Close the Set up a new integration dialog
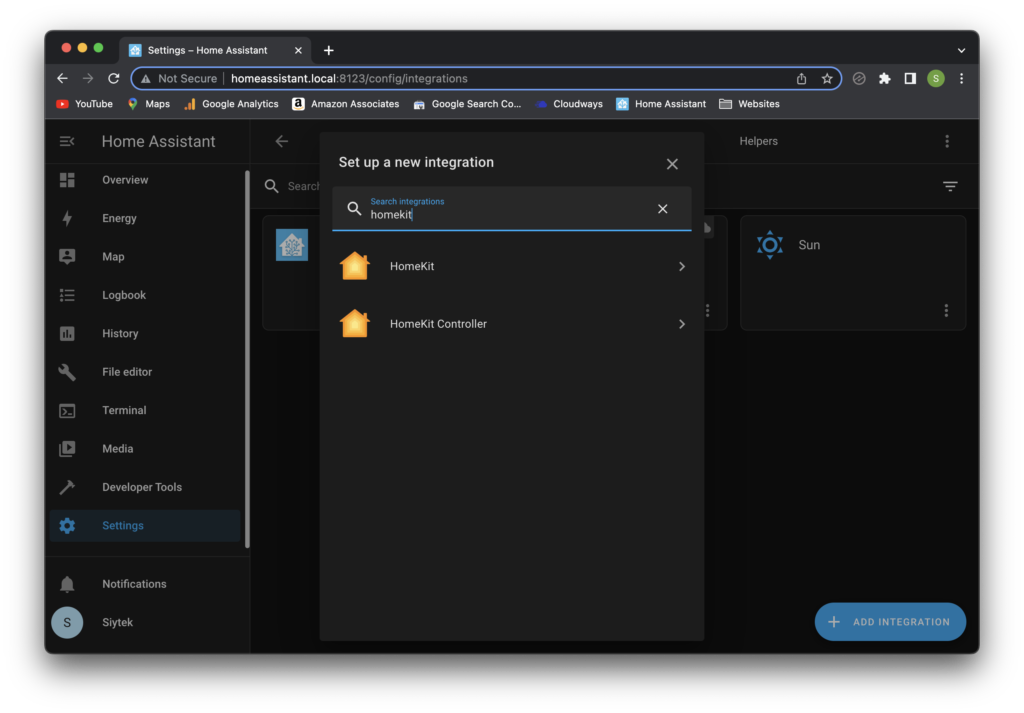 tap(672, 164)
